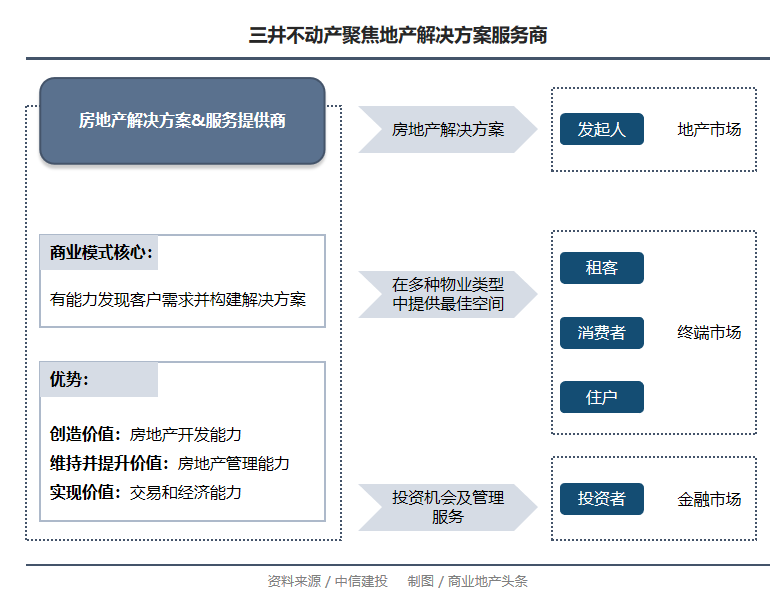784x614 pixels.
Task: Click the line 实现价值:交易和经济能力
Action: tap(146, 492)
